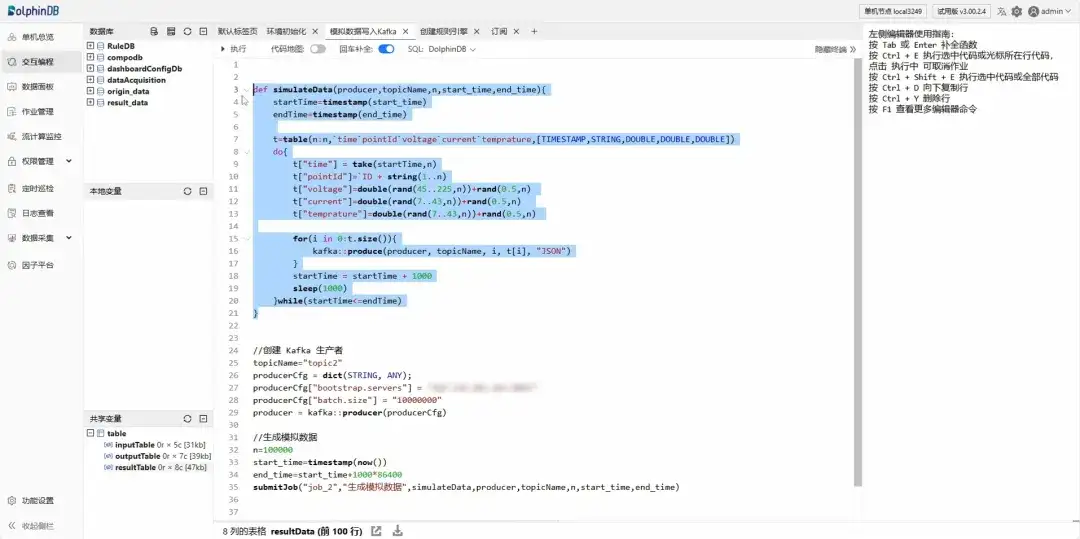Expand the dashboardConfigDb database node
This screenshot has height=539, width=1080.
pyautogui.click(x=90, y=69)
